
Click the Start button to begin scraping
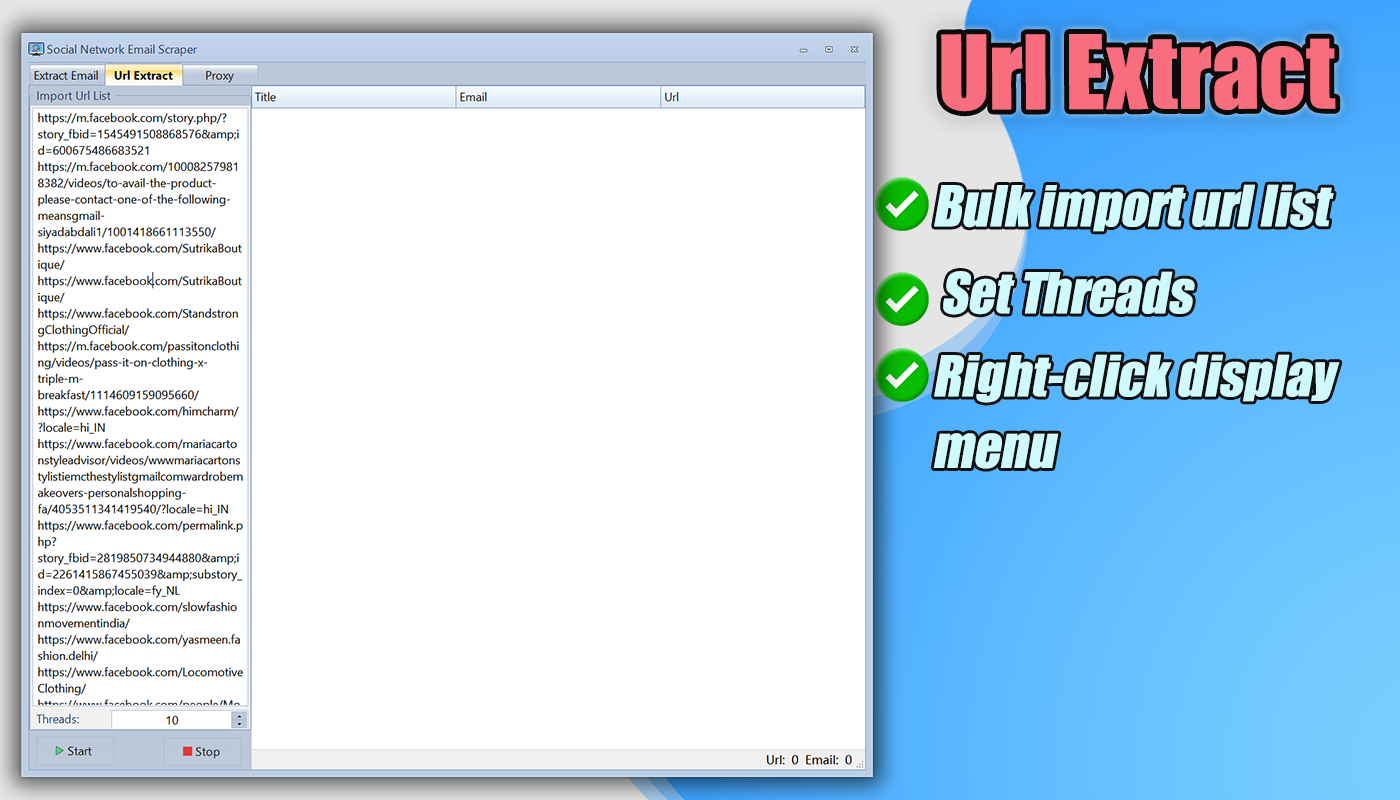point(73,751)
